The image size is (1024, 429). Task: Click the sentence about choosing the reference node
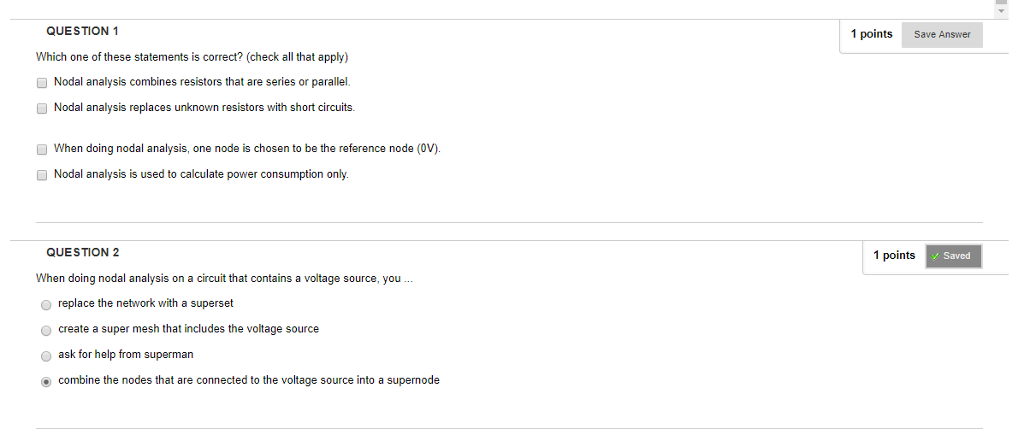(247, 148)
